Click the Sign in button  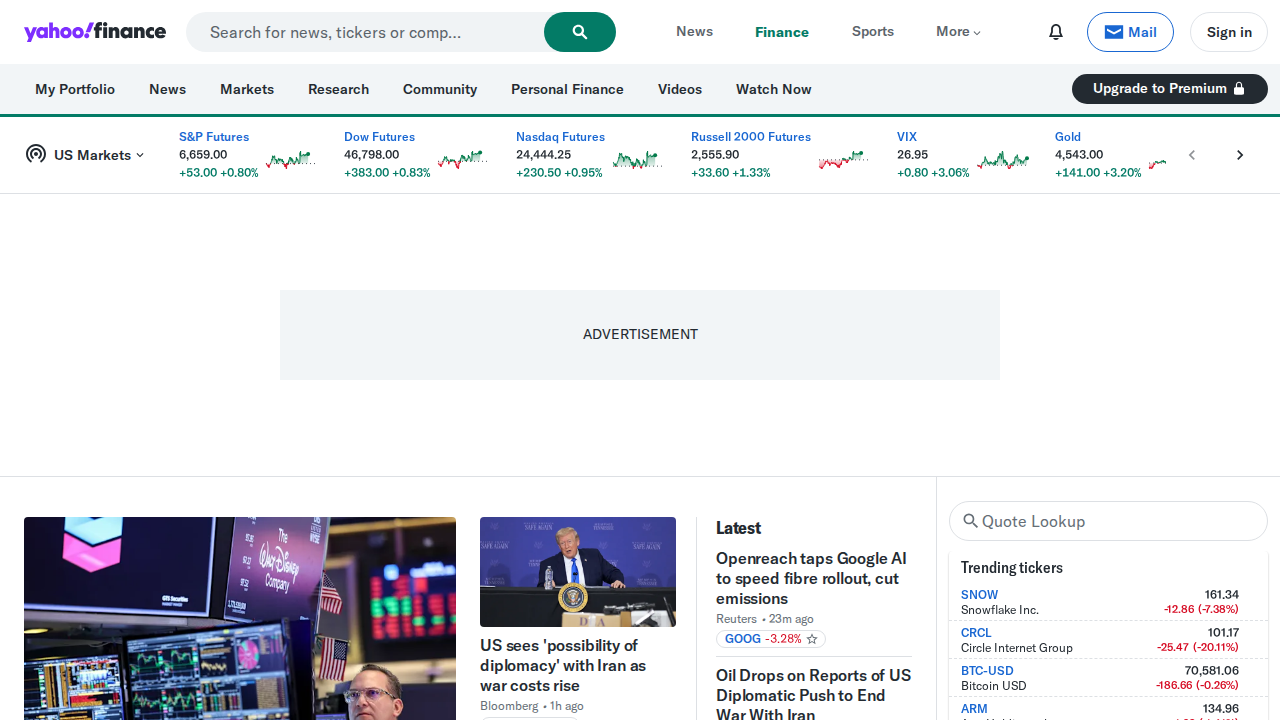point(1228,32)
